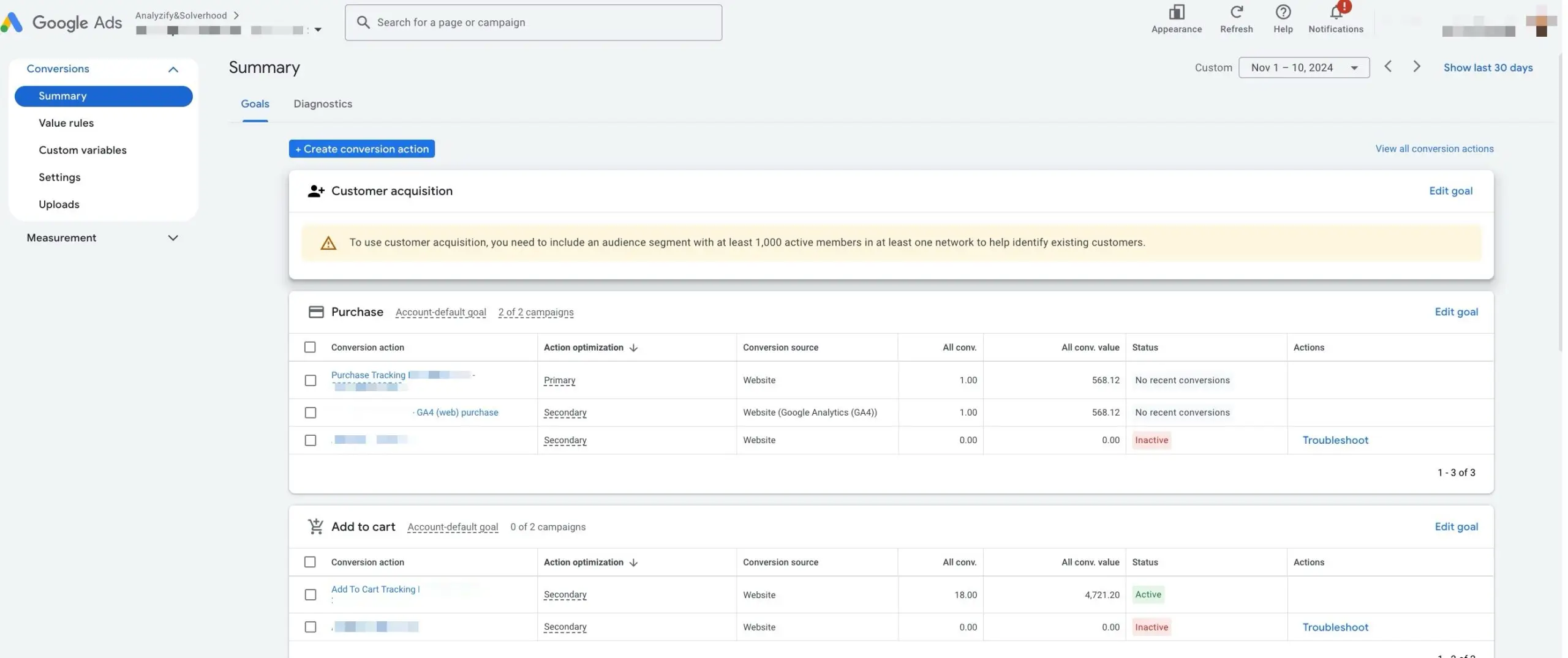Click the All conv. value header in Purchase table
This screenshot has width=1568, height=658.
pos(1090,348)
